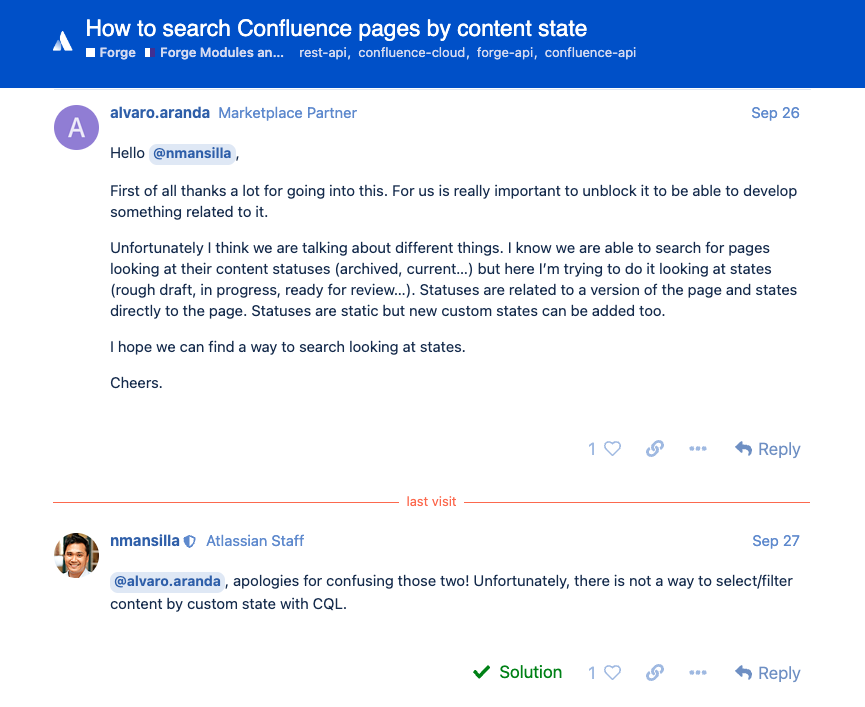The image size is (865, 707).
Task: Open the Forge Modules subcategory link
Action: point(215,52)
